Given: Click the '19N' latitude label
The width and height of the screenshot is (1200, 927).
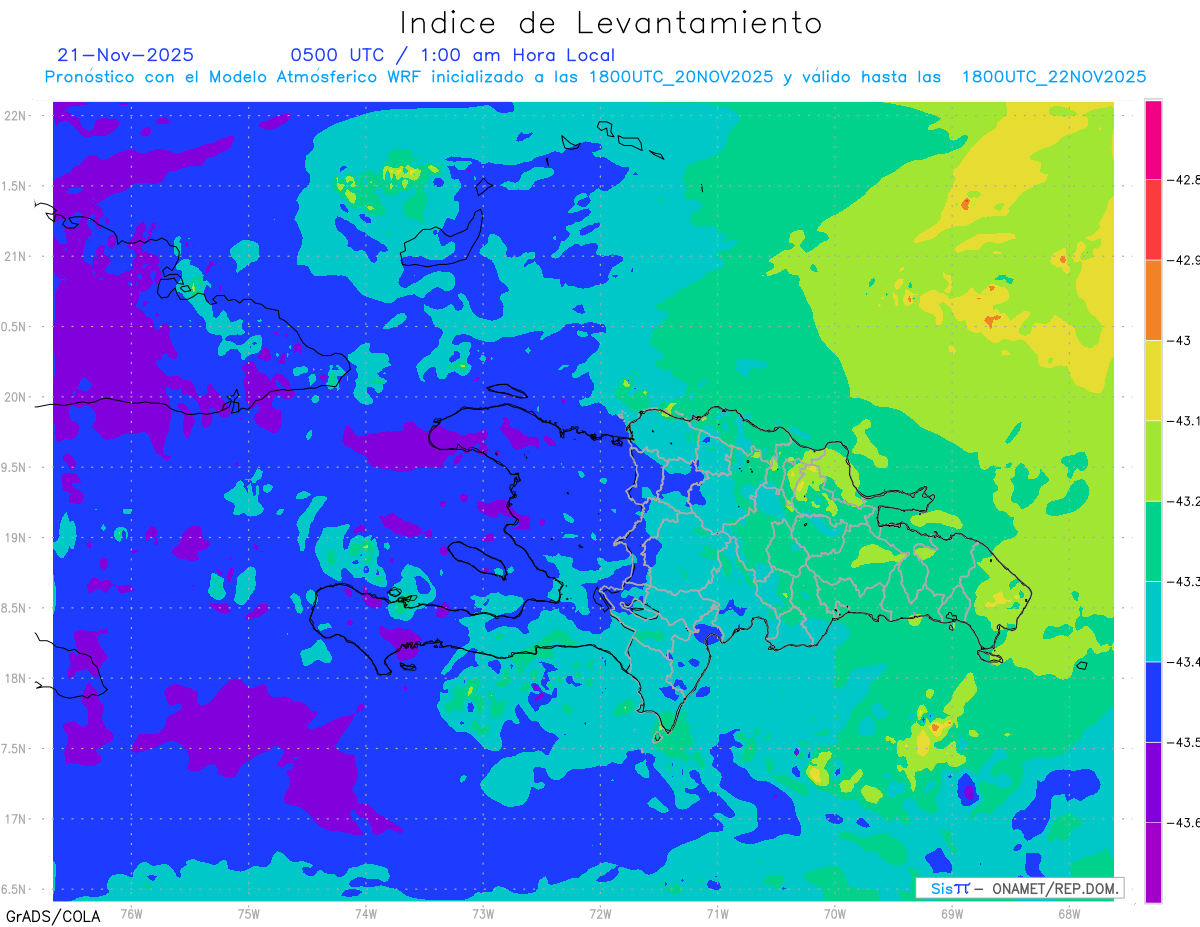Looking at the screenshot, I should [x=17, y=538].
